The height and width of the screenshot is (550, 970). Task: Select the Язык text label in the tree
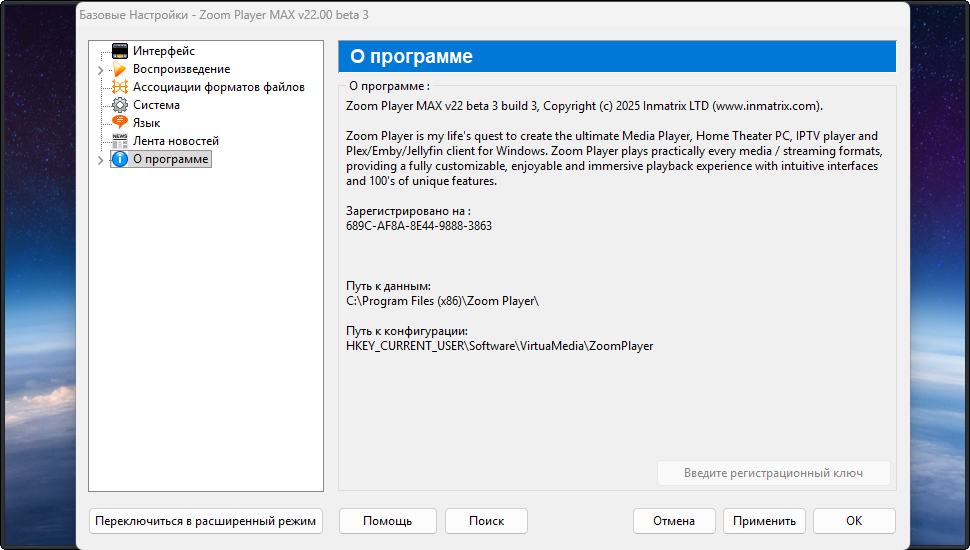[x=146, y=123]
